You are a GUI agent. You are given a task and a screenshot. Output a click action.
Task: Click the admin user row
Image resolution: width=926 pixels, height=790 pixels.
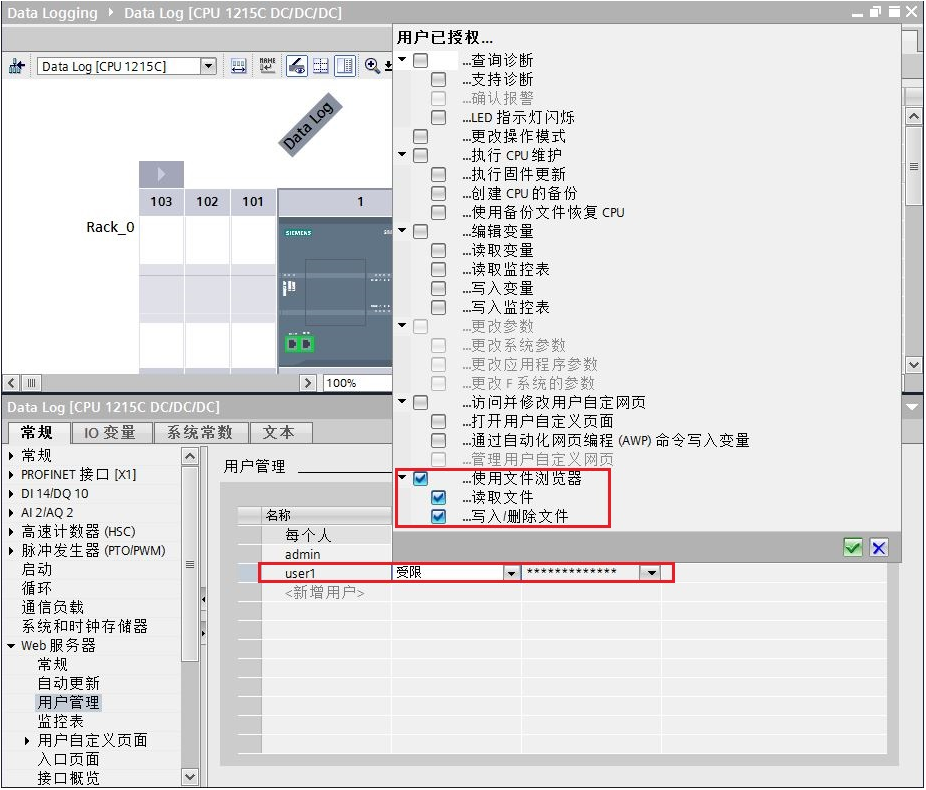[x=326, y=554]
